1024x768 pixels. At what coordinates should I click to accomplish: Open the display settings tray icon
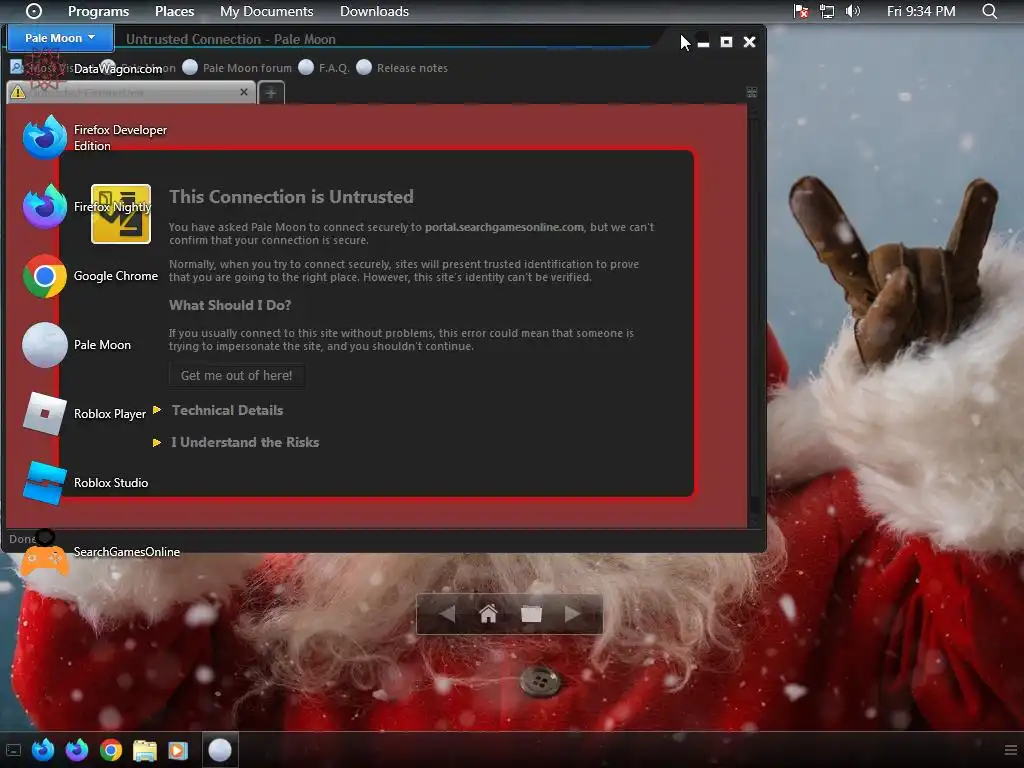(827, 11)
